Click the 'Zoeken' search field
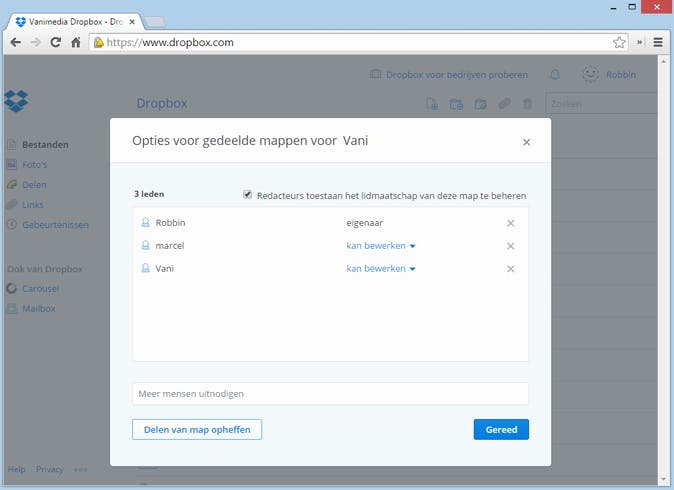 click(601, 104)
